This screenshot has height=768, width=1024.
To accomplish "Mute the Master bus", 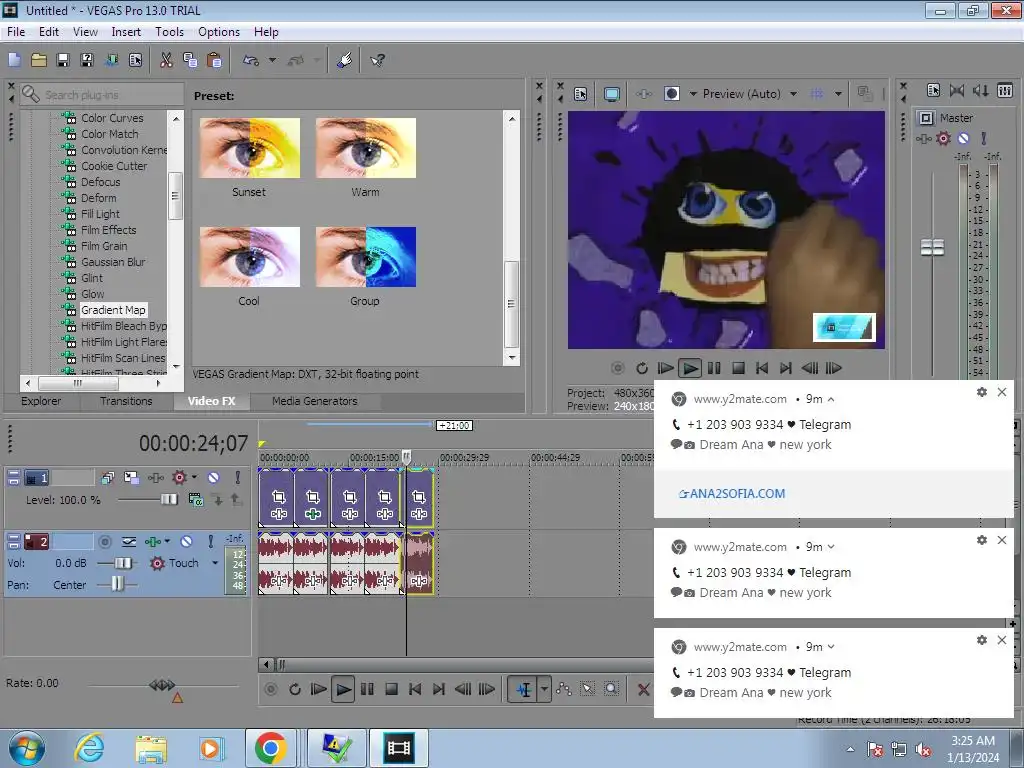I will [x=963, y=138].
